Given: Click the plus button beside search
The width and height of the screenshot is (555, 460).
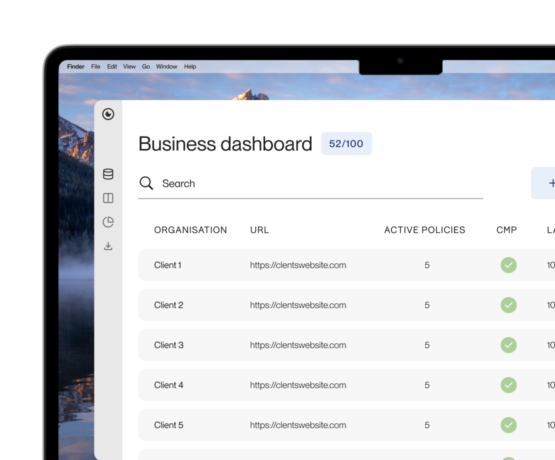Looking at the screenshot, I should pos(544,183).
